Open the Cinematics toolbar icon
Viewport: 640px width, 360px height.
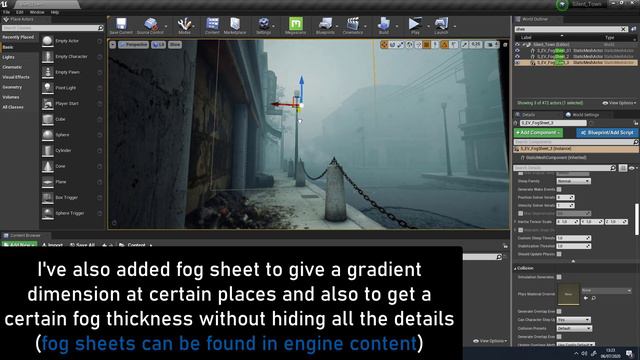click(353, 24)
